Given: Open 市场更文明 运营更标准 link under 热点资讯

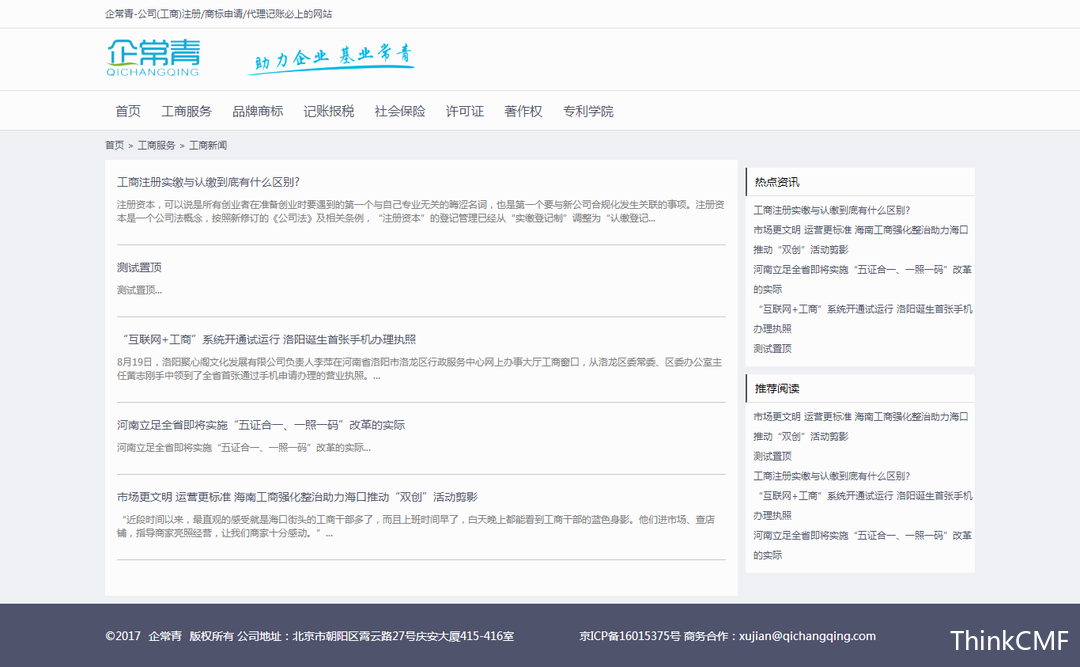Looking at the screenshot, I should 861,240.
